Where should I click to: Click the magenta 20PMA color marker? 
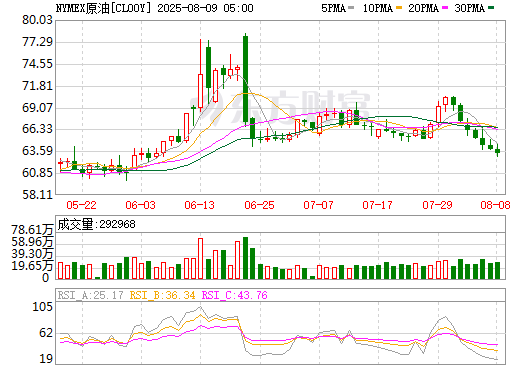click(445, 8)
